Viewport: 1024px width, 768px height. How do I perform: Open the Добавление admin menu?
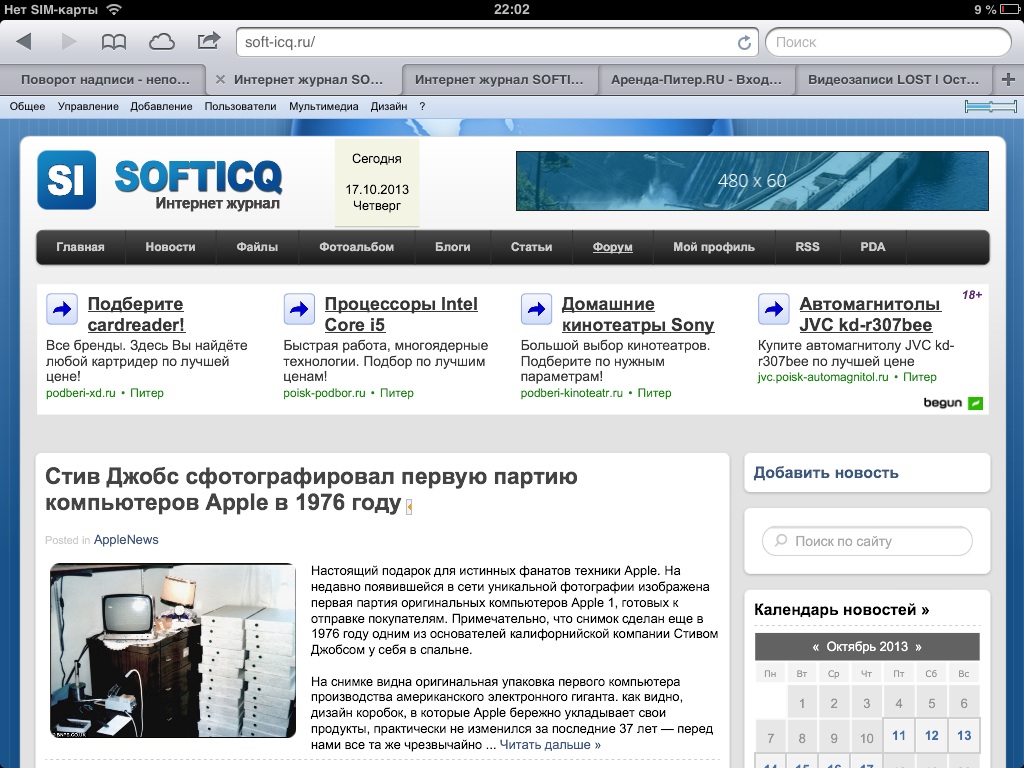161,106
